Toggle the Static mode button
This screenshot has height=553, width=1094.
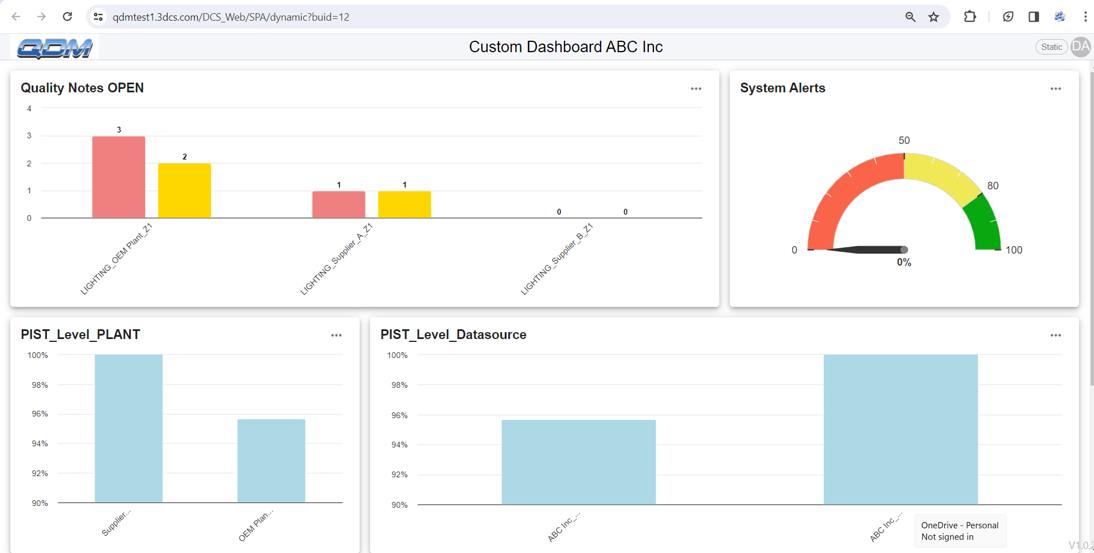coord(1051,47)
